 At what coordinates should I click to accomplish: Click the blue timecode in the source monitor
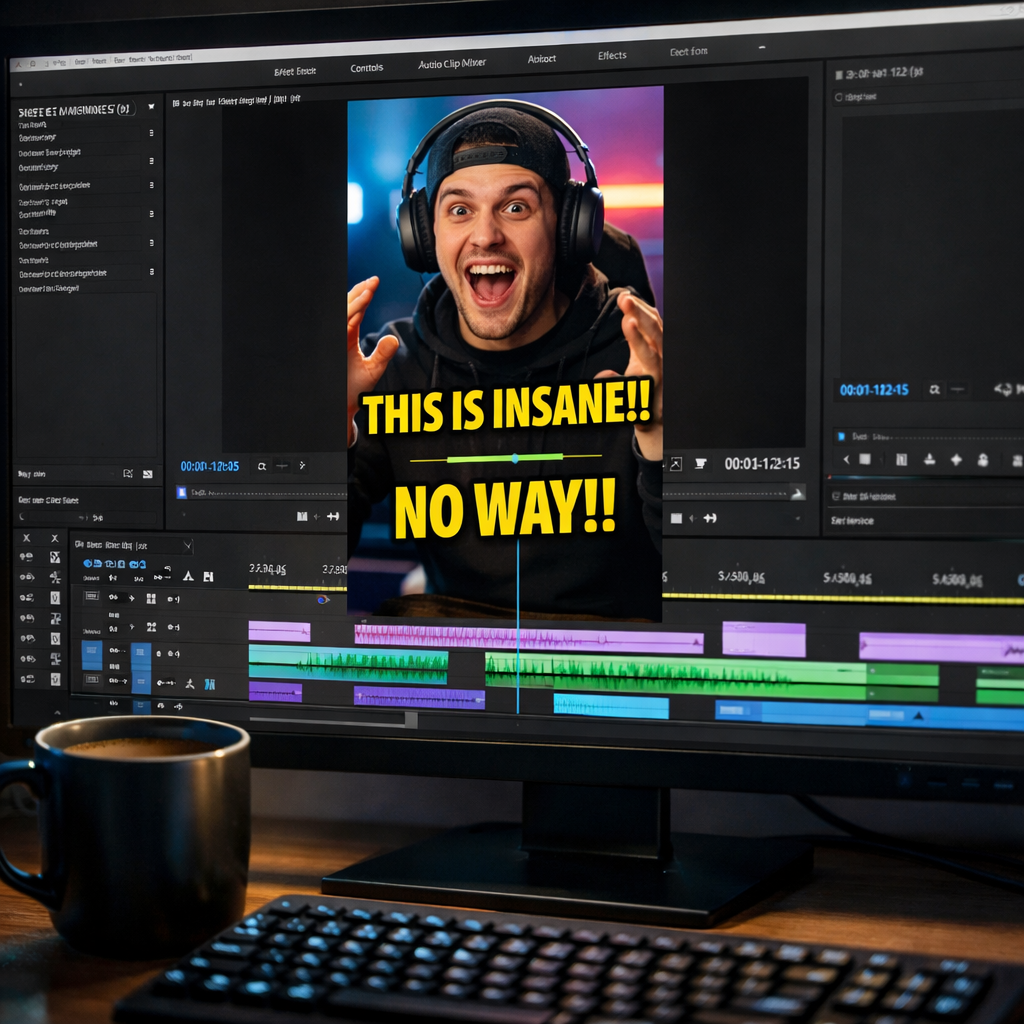(209, 466)
